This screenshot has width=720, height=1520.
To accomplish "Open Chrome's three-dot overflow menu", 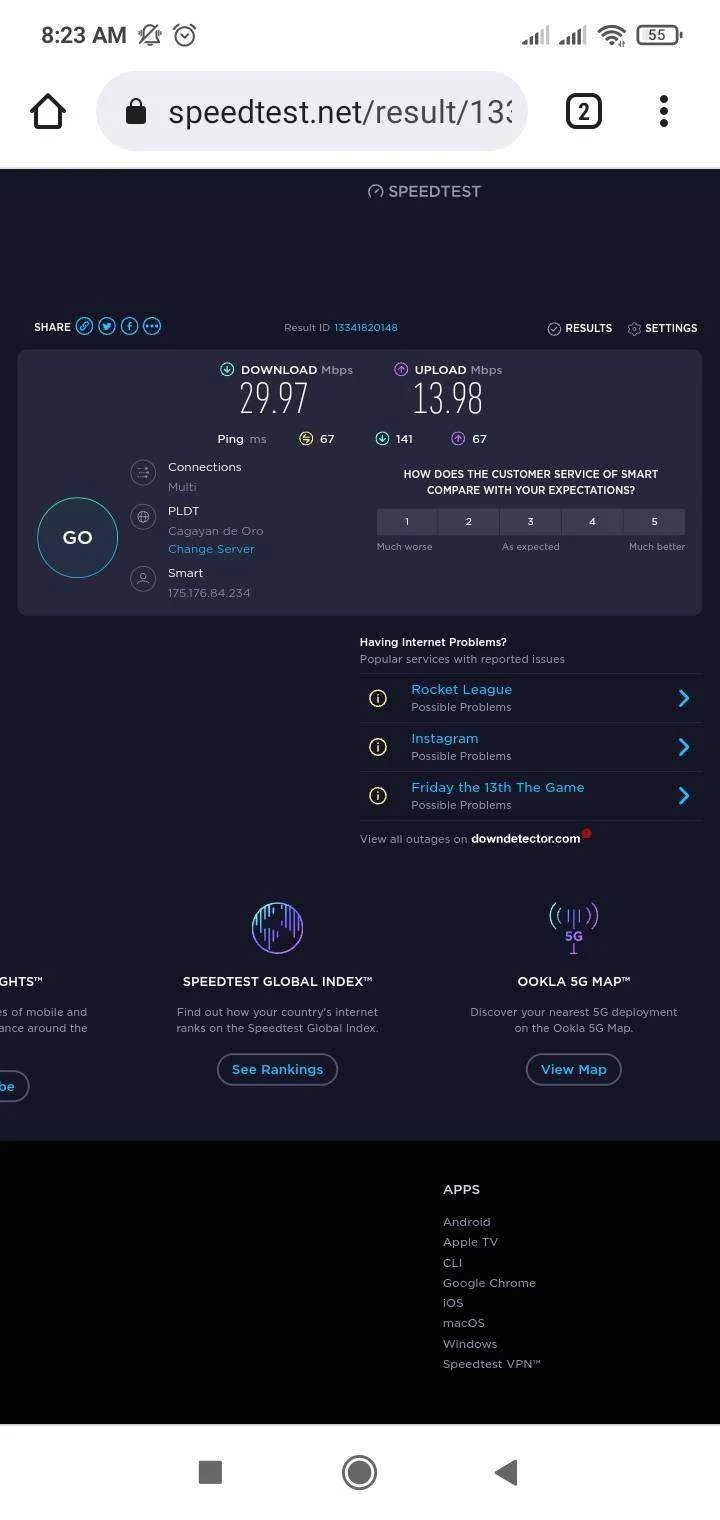I will (x=663, y=111).
